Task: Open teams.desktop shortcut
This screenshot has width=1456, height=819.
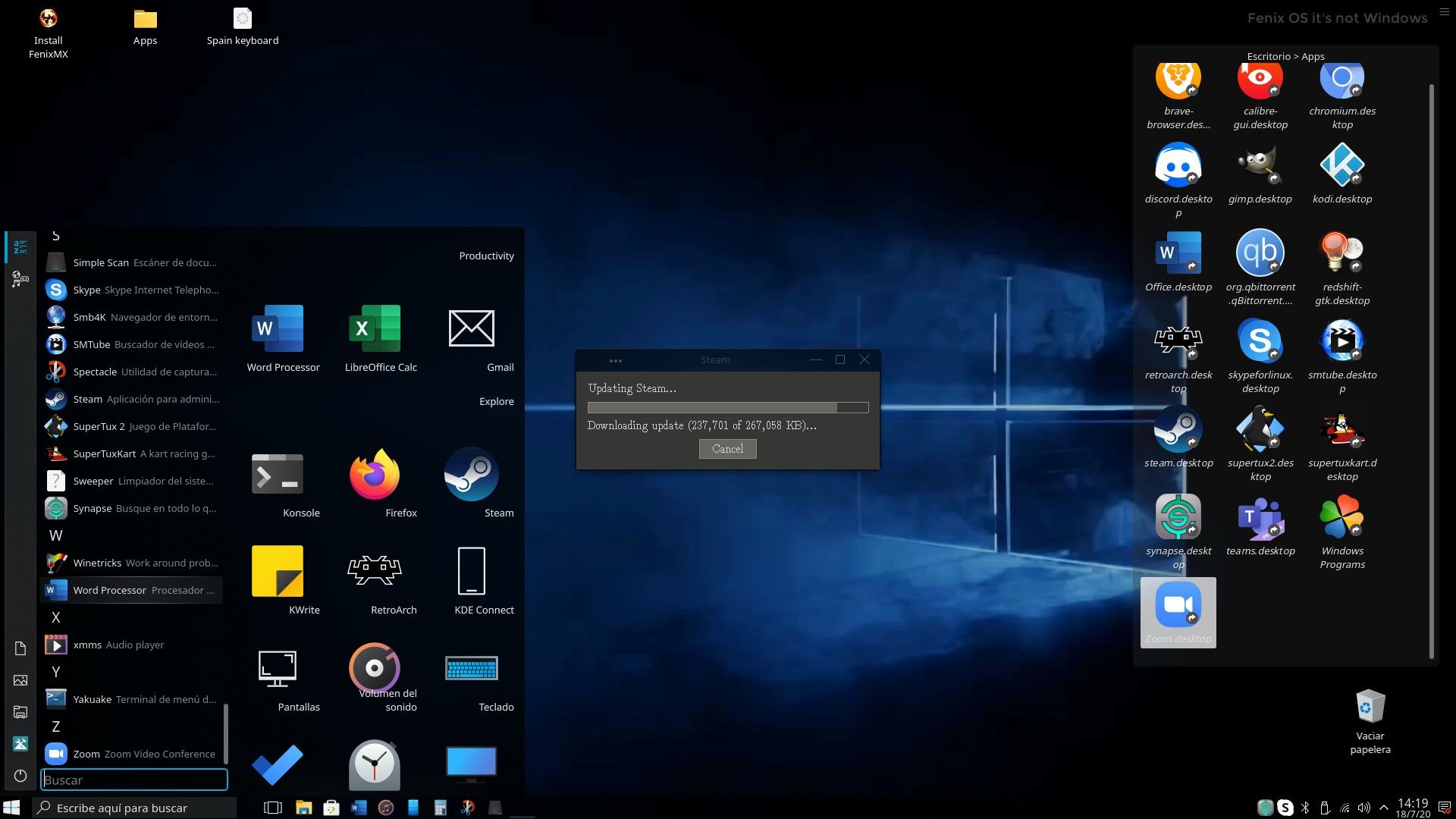Action: click(x=1260, y=526)
